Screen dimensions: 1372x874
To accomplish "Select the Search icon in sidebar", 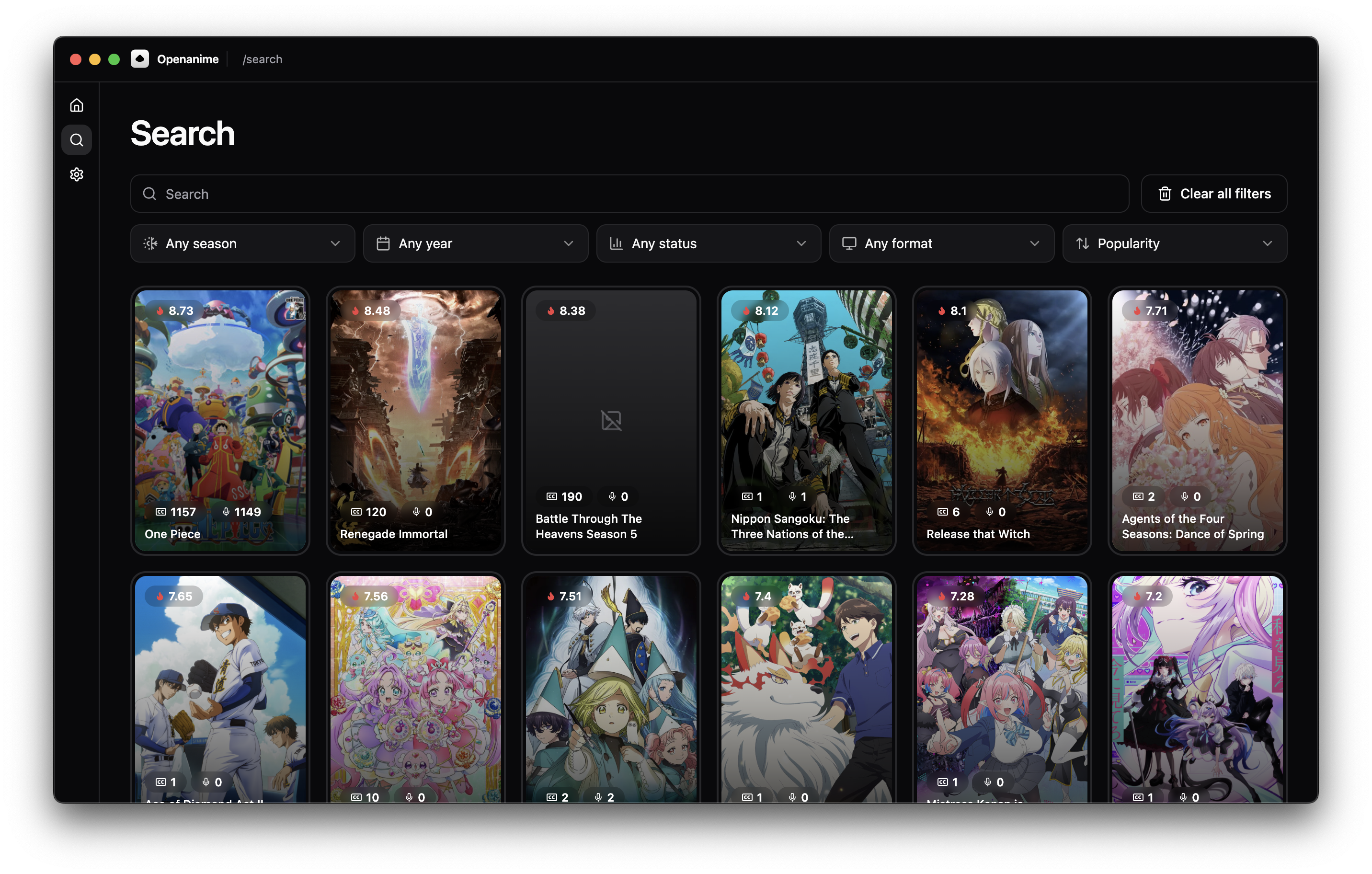I will tap(76, 139).
